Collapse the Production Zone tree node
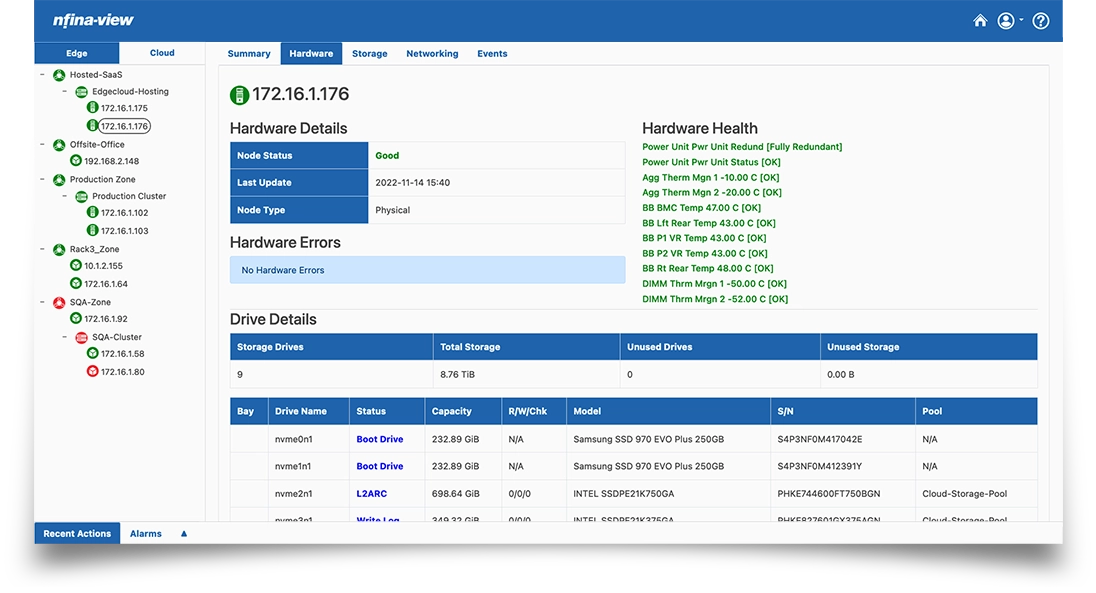Viewport: 1096px width, 593px height. [x=42, y=180]
